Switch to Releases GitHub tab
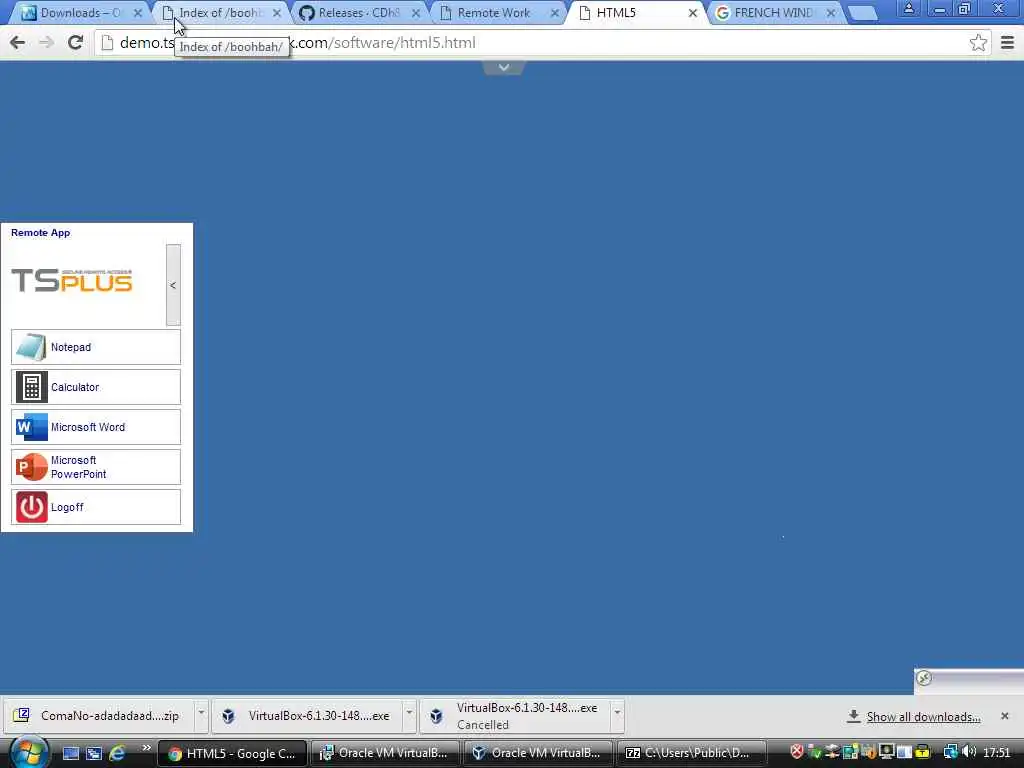The width and height of the screenshot is (1024, 768). (x=360, y=12)
